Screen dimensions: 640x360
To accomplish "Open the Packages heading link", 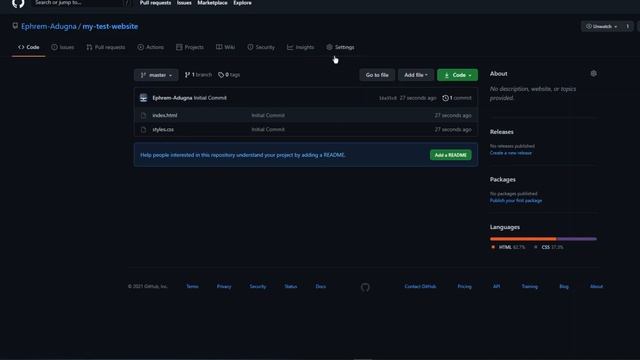I will [x=502, y=180].
